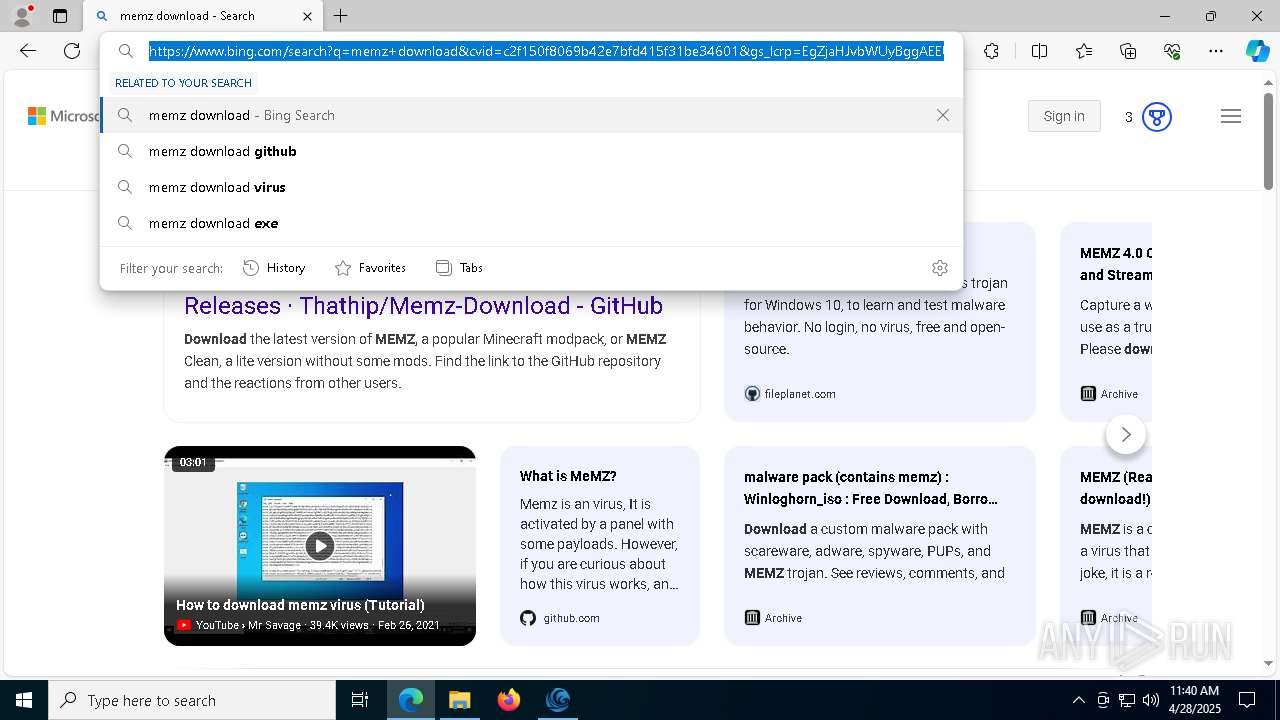
Task: Open a new tab with plus icon
Action: coord(341,16)
